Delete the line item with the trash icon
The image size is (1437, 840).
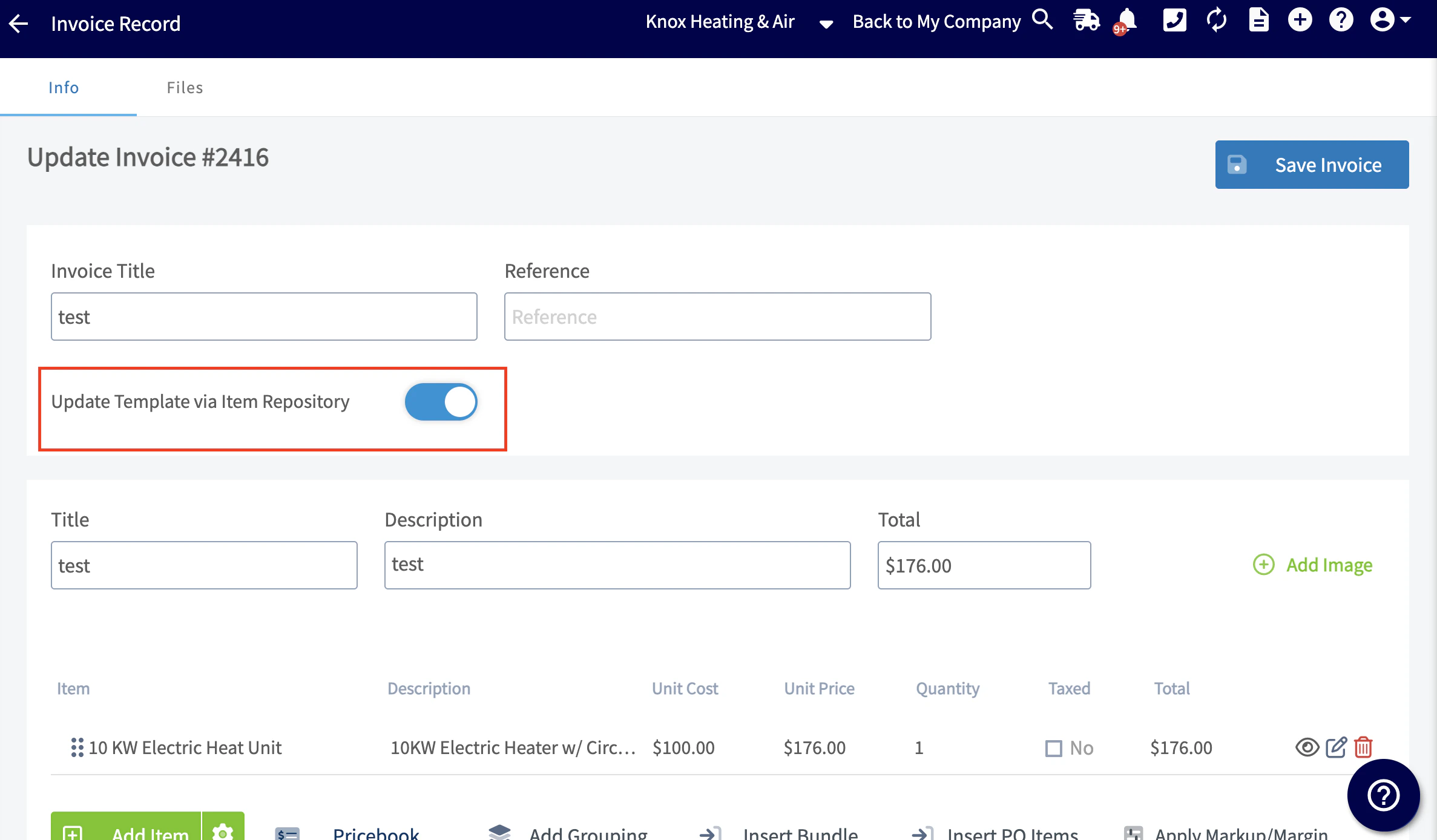pos(1363,747)
